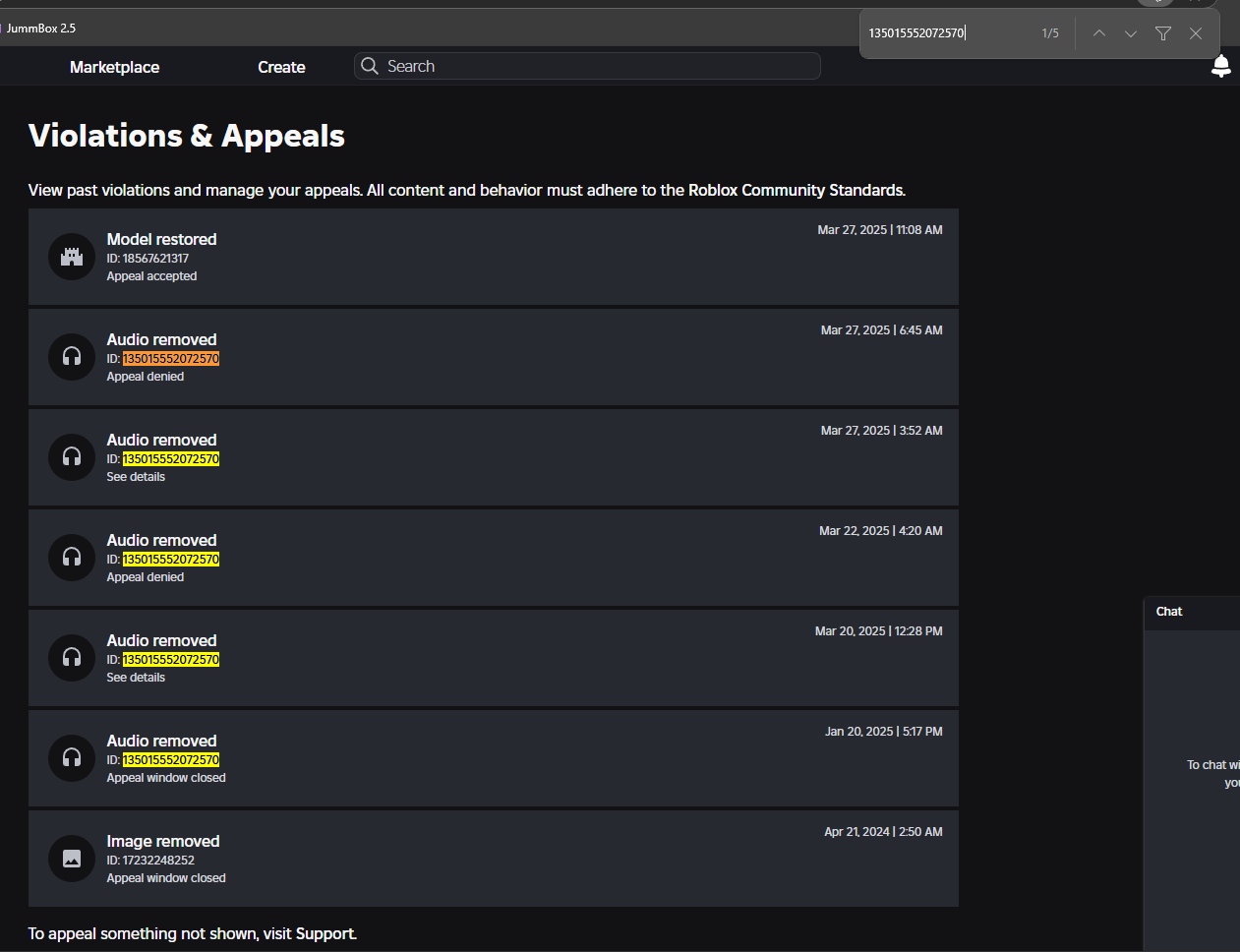Image resolution: width=1240 pixels, height=952 pixels.
Task: Jump to the next search match
Action: (x=1130, y=32)
